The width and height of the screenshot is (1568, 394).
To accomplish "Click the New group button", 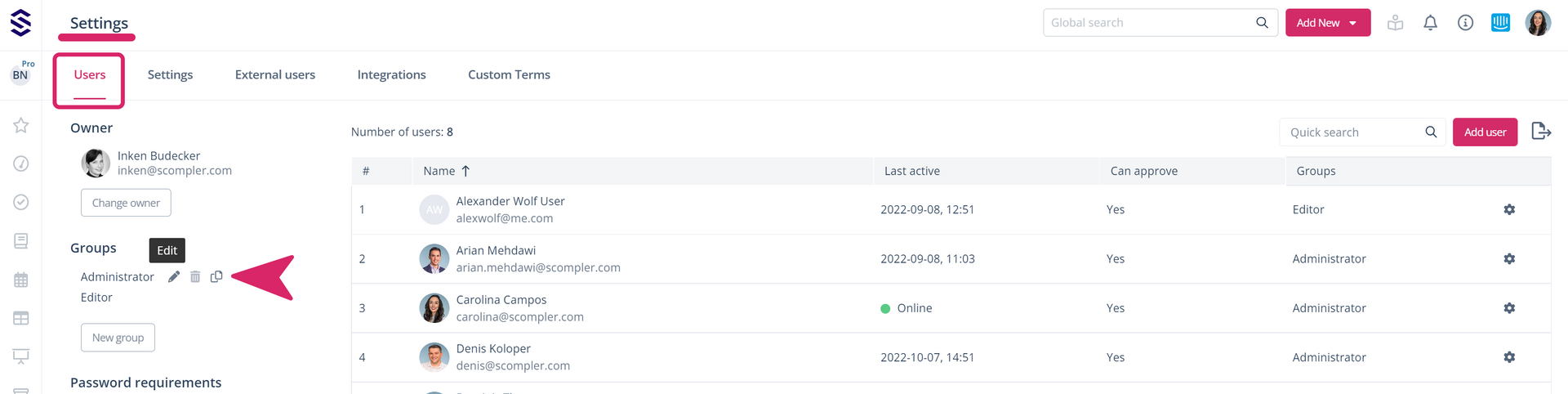I will [x=118, y=338].
